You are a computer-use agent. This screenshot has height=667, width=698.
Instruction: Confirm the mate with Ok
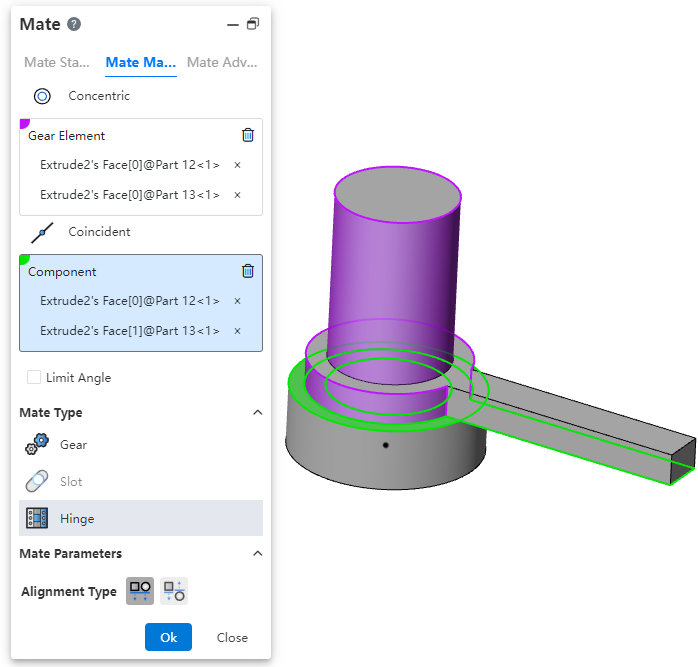(x=168, y=637)
